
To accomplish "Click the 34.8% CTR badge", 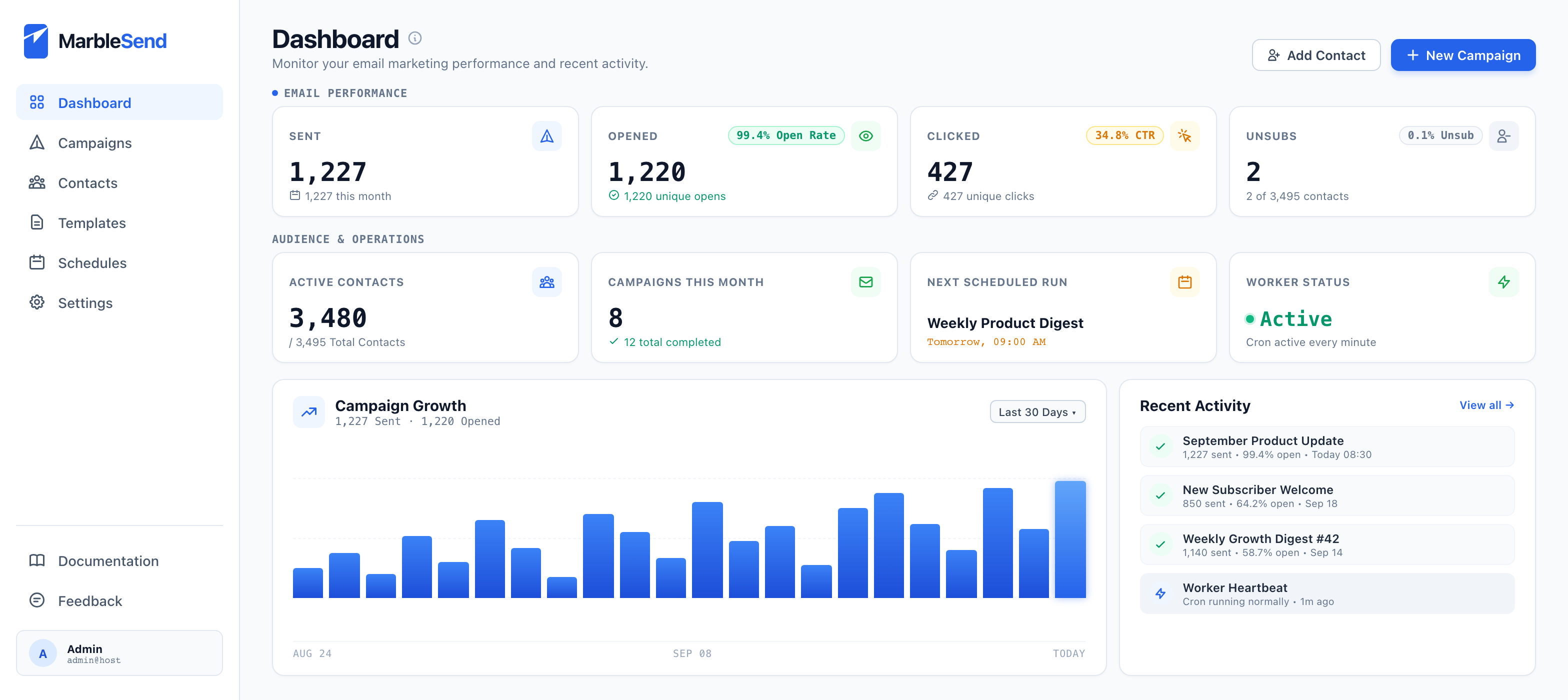I will [1124, 135].
